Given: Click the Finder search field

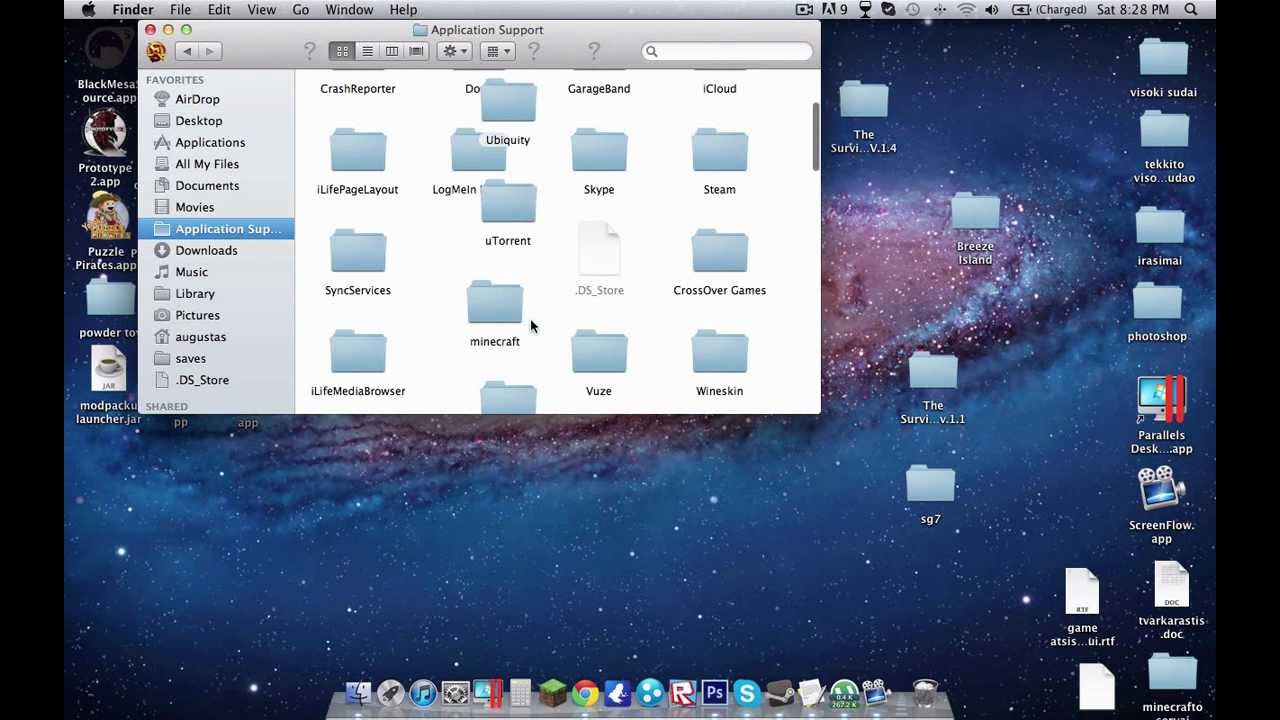Looking at the screenshot, I should coord(727,51).
